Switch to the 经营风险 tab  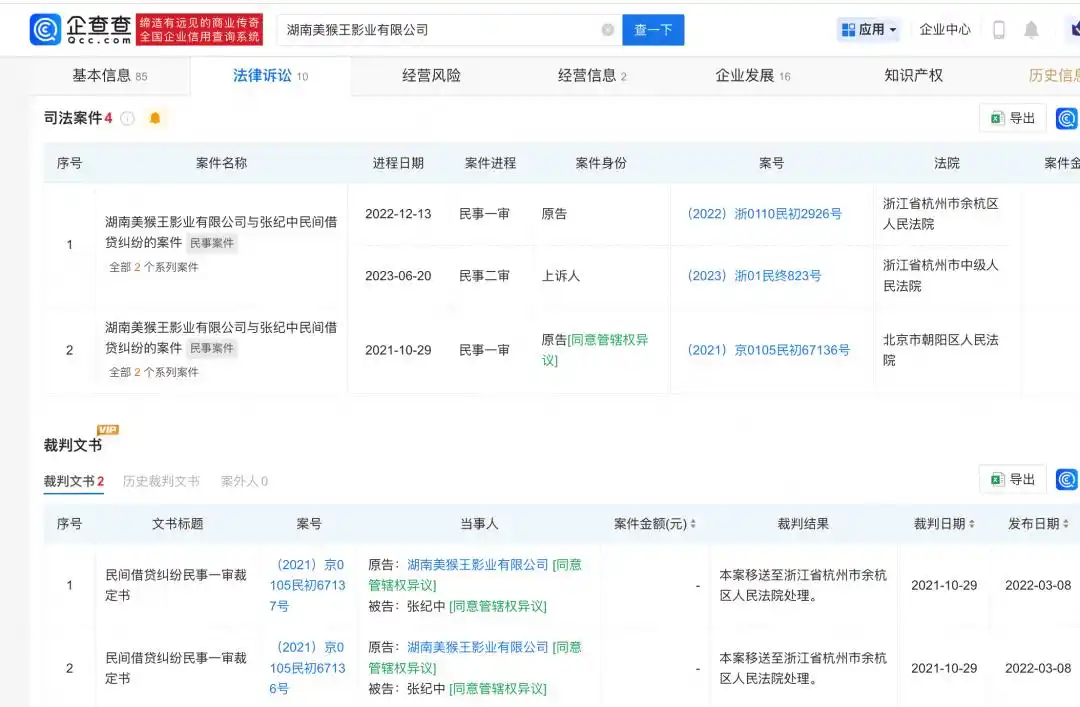click(431, 75)
